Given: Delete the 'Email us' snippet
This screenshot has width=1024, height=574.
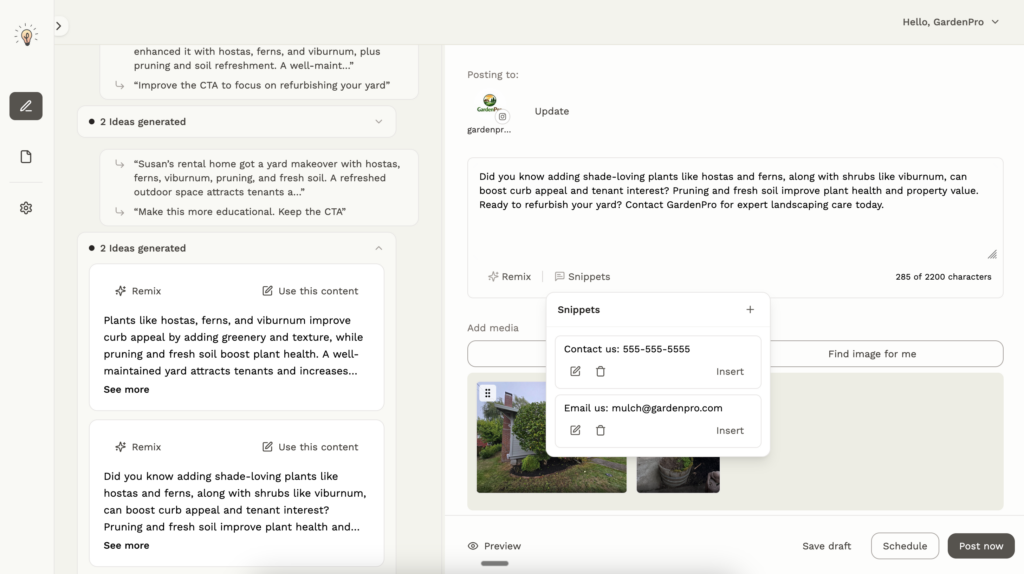Looking at the screenshot, I should 600,431.
